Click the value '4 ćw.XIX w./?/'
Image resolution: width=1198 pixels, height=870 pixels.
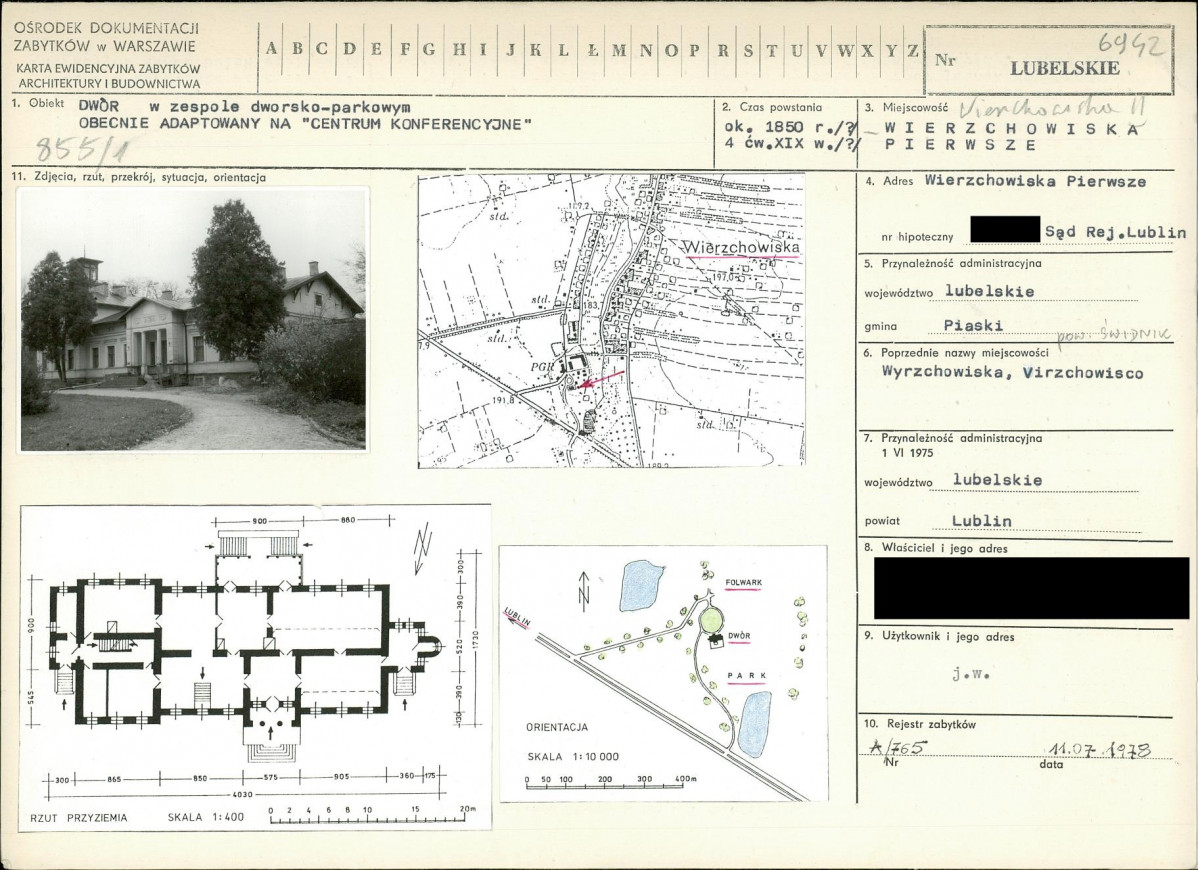(x=792, y=143)
